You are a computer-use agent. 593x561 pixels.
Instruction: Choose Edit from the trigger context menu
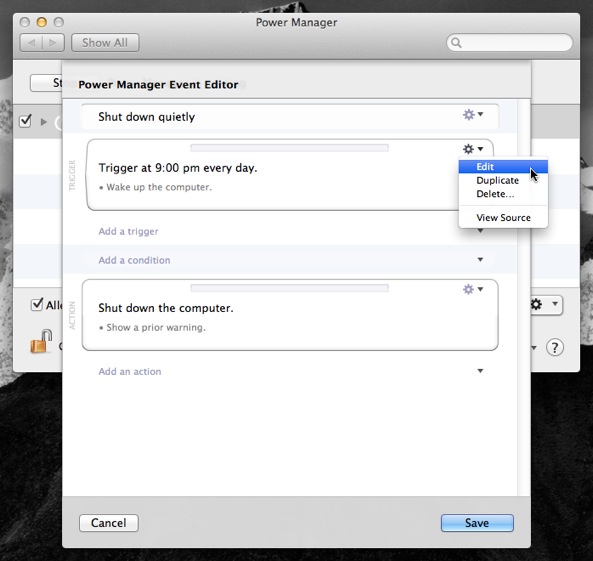pyautogui.click(x=503, y=166)
